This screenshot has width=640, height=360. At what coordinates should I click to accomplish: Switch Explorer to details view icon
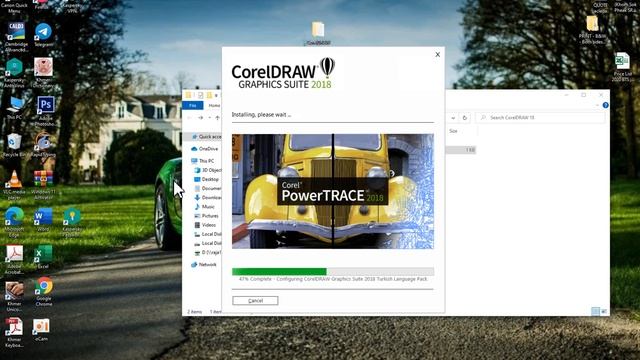tap(596, 311)
